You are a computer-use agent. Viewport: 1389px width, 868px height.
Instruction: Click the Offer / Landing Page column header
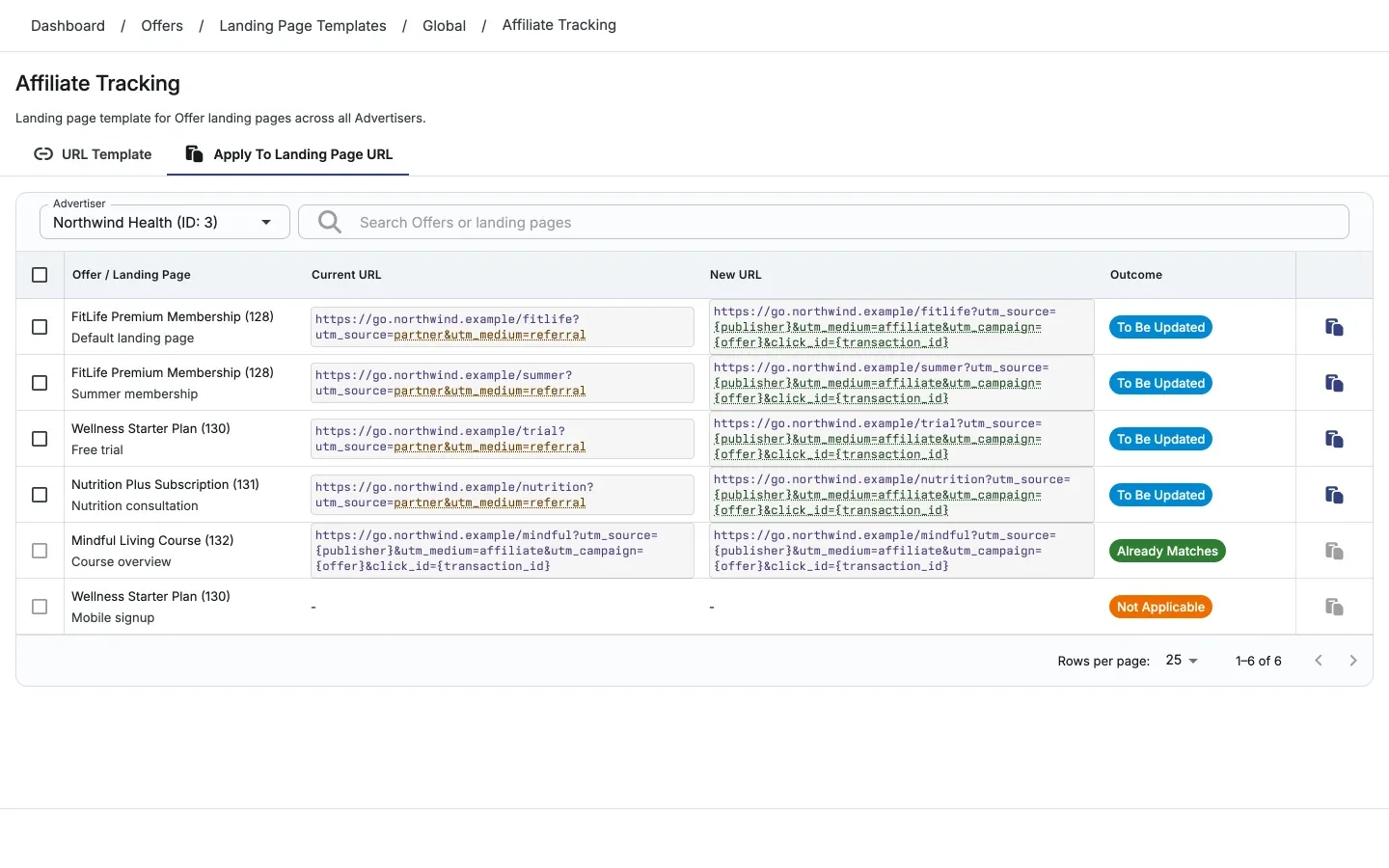[131, 275]
